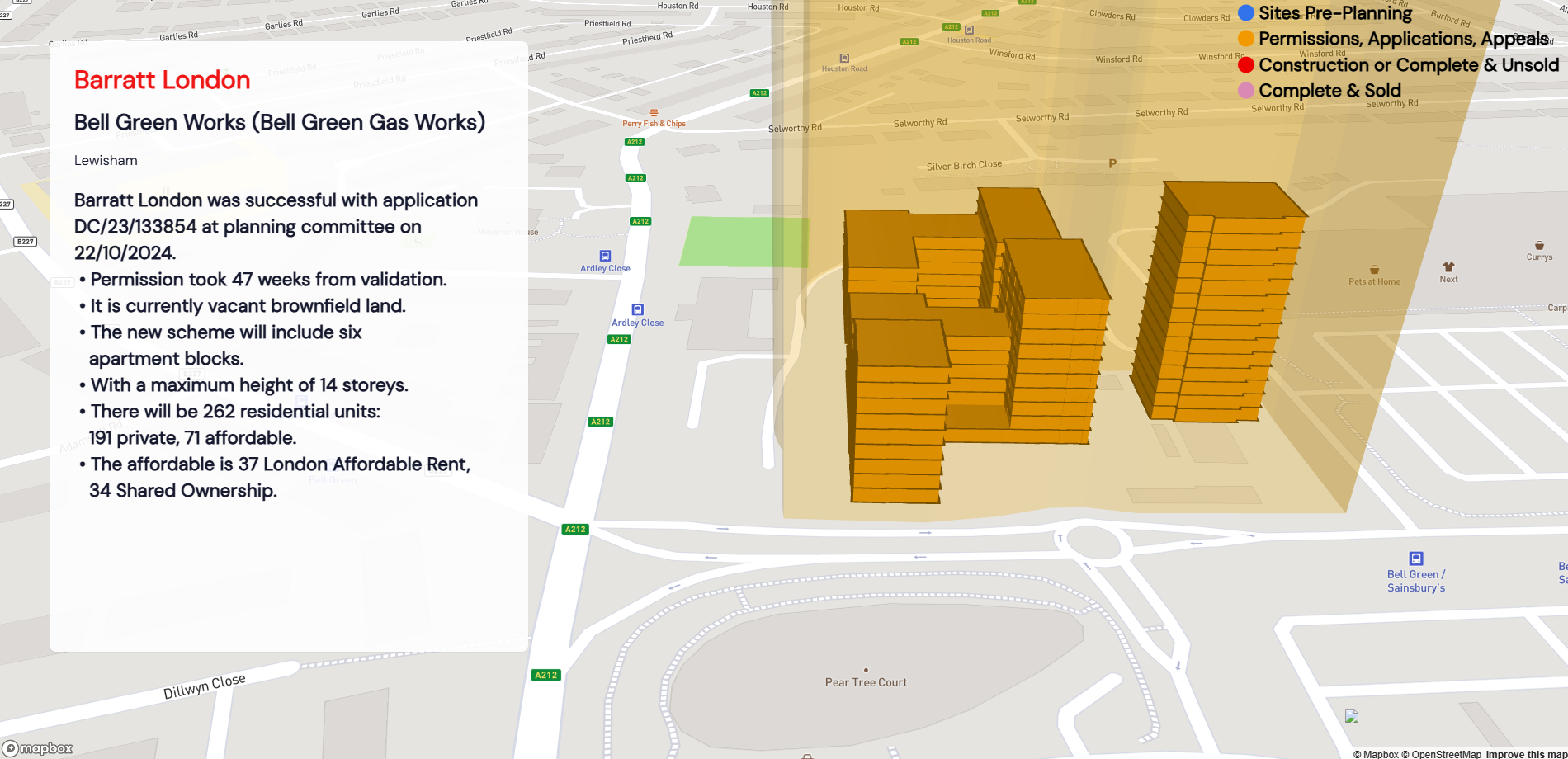
Task: Click the roundabout on the map
Action: point(1094,542)
